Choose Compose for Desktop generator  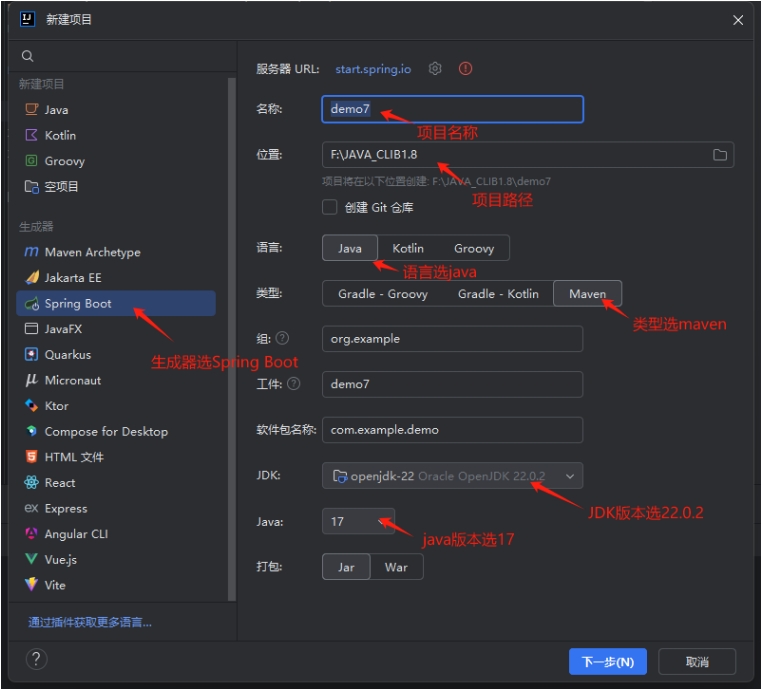coord(116,432)
